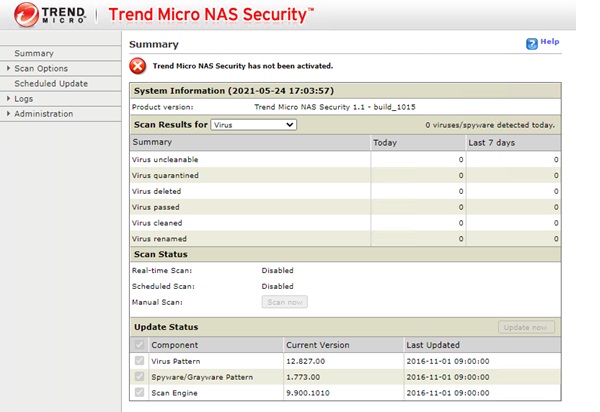
Task: Expand Scan Options in the sidebar
Action: coord(8,68)
